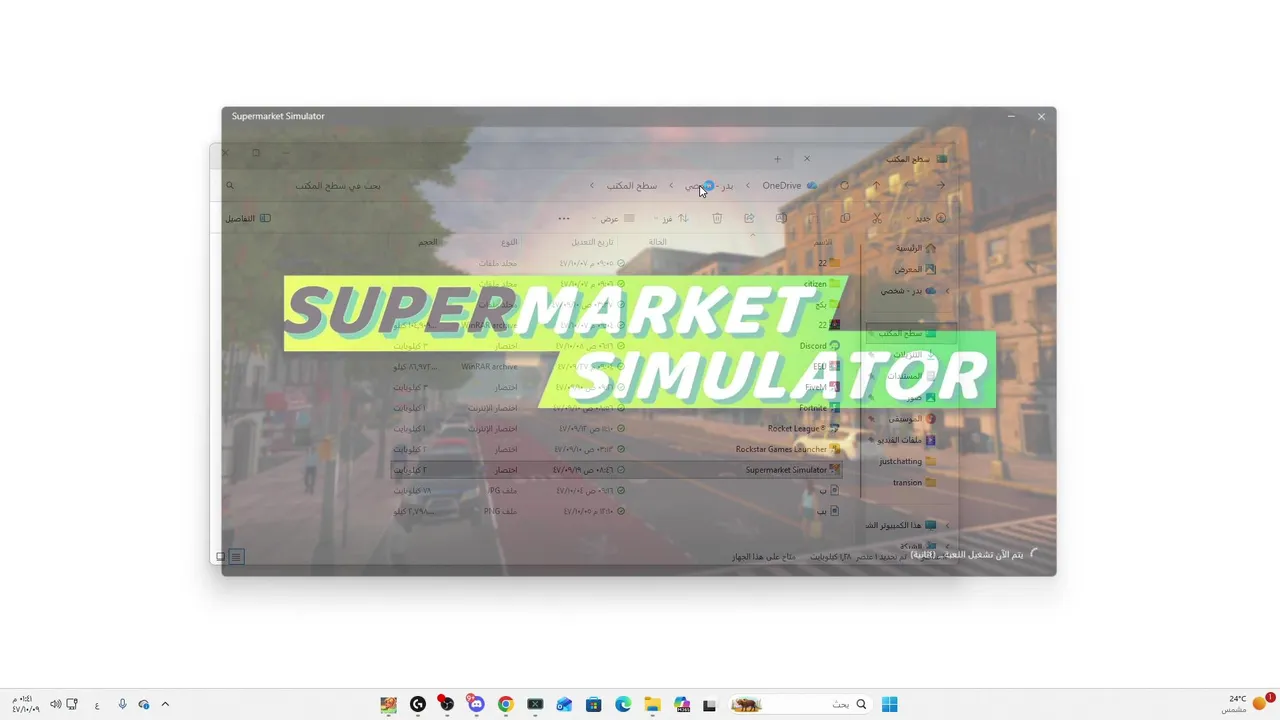Click breadcrumb chevron after سطح المكتب
The width and height of the screenshot is (1280, 720).
point(592,185)
